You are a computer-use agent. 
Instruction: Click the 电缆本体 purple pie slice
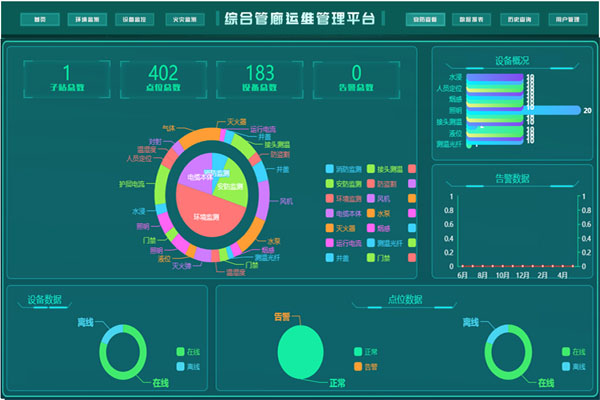click(197, 172)
